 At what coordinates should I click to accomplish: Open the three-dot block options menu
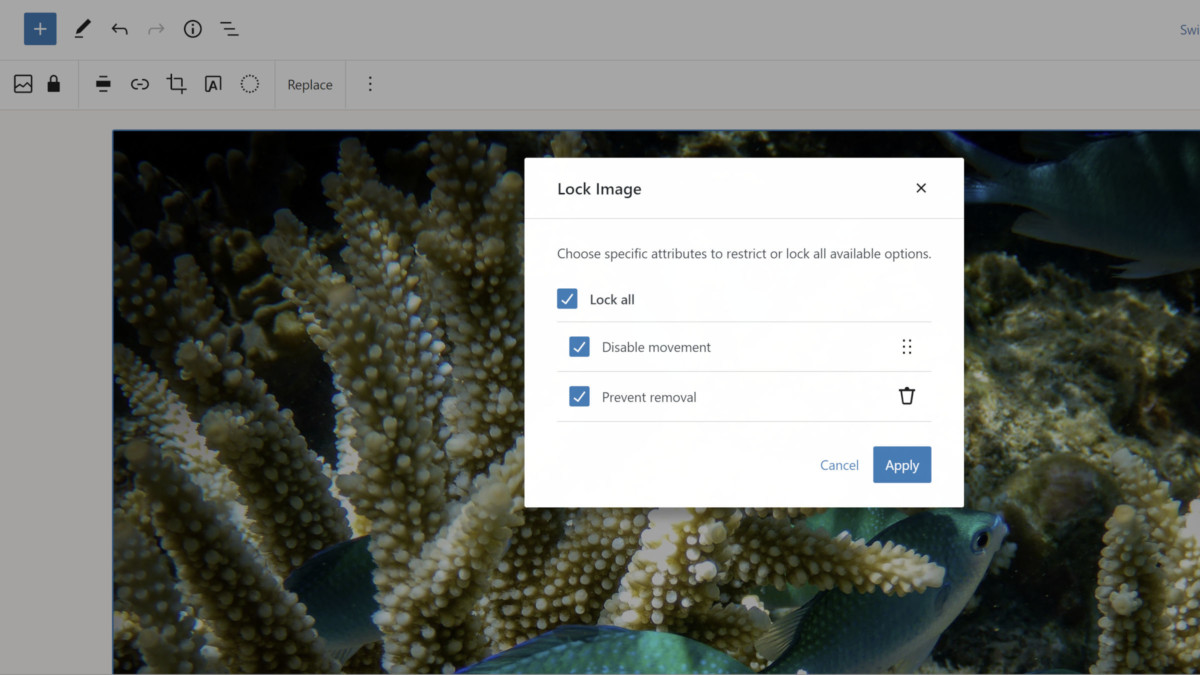click(x=370, y=84)
